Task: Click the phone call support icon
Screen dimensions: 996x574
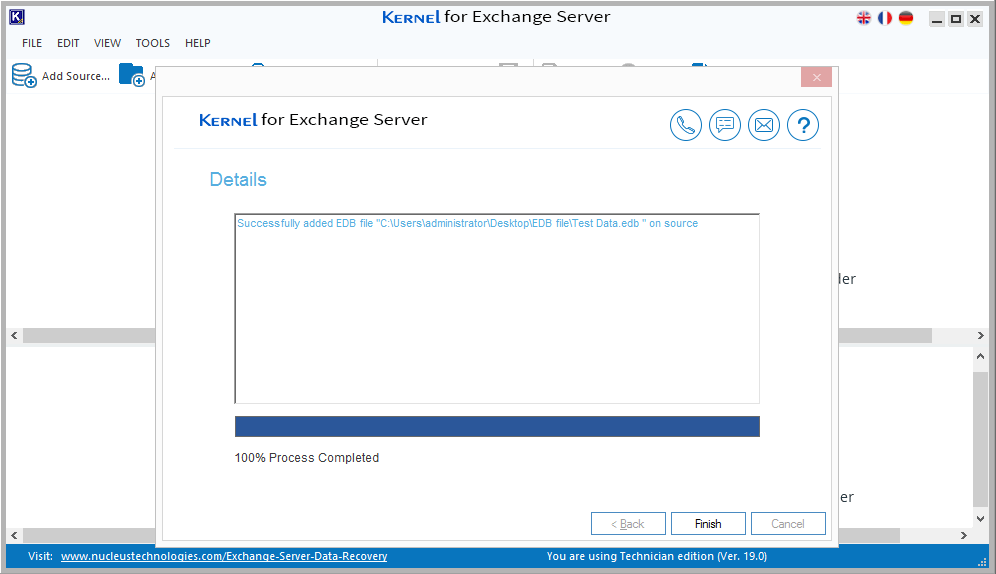Action: point(685,125)
